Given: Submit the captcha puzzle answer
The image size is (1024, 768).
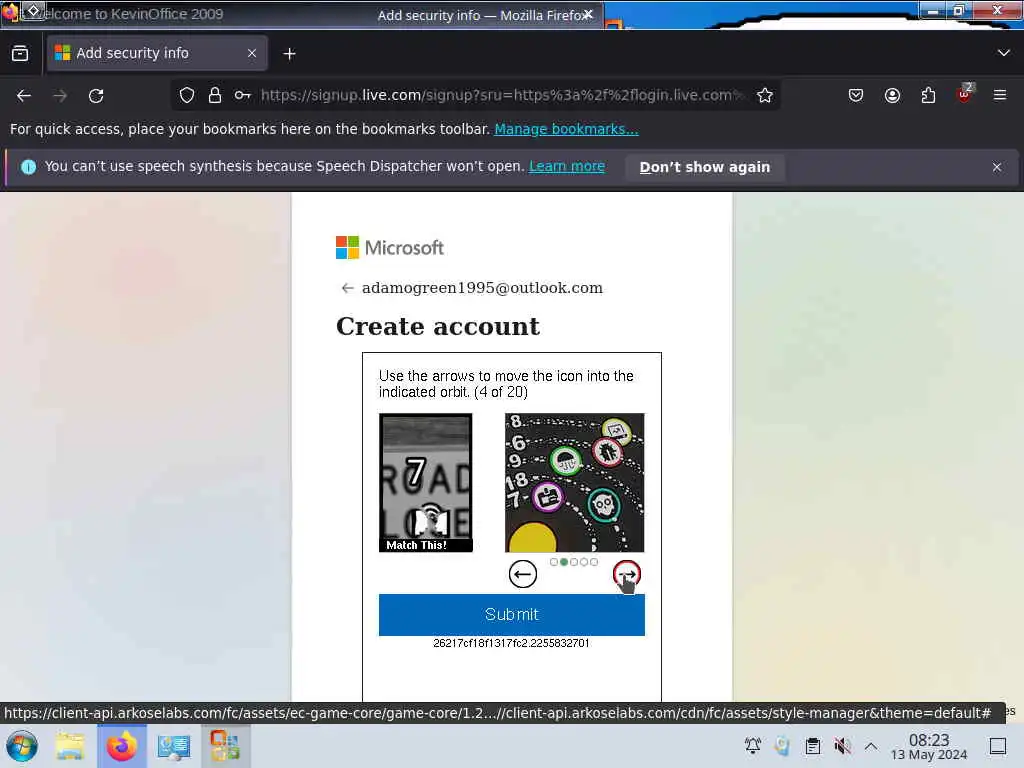Looking at the screenshot, I should (x=512, y=615).
